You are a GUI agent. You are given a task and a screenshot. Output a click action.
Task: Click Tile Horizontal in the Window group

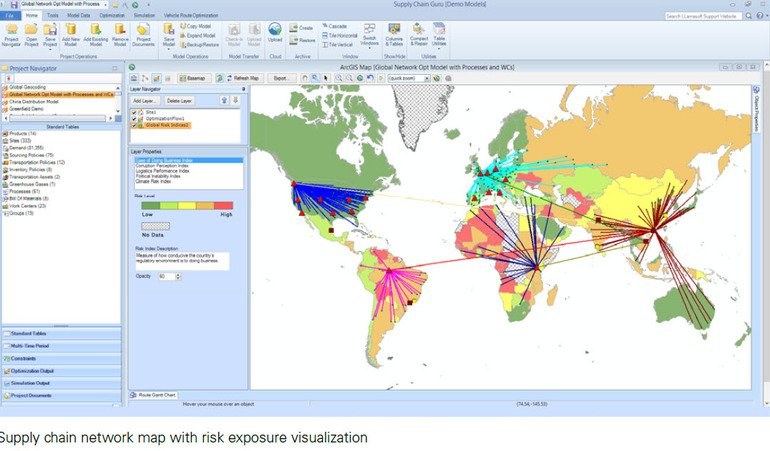340,35
